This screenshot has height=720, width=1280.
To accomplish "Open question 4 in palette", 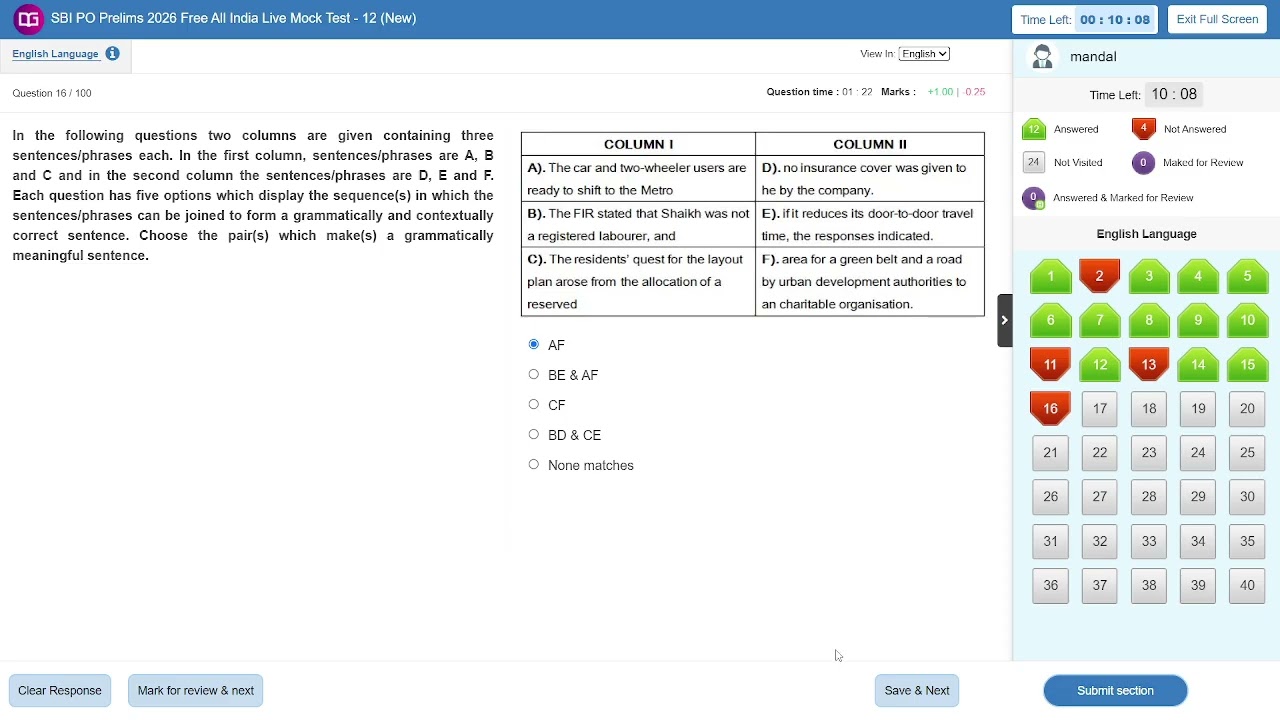I will click(x=1198, y=277).
